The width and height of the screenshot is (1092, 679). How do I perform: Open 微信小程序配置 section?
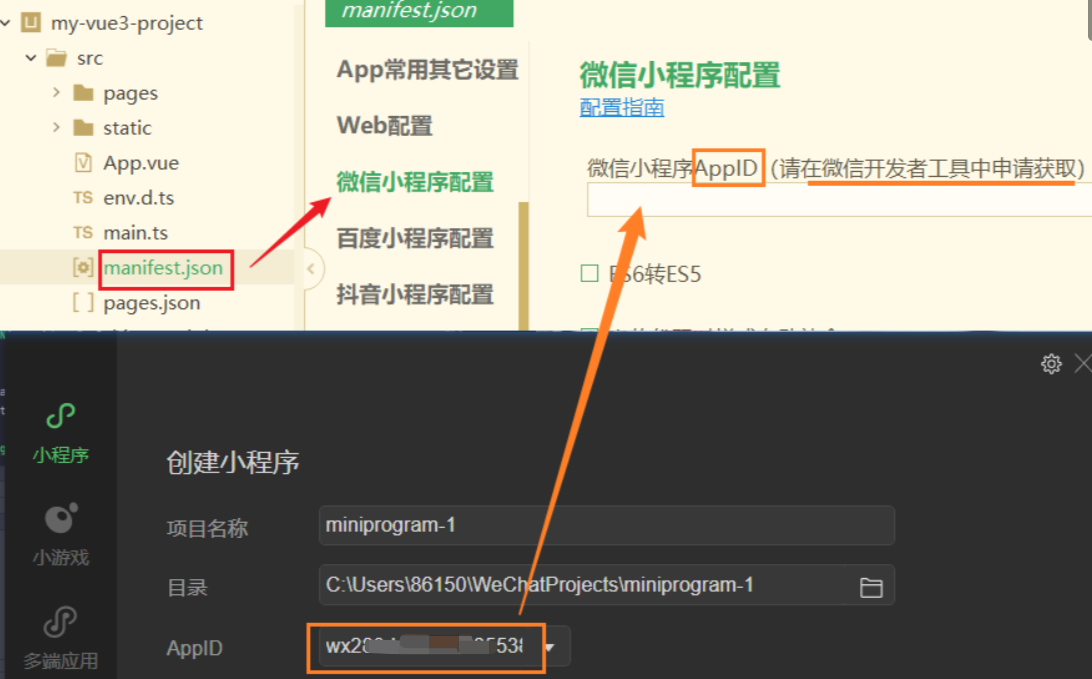(415, 182)
